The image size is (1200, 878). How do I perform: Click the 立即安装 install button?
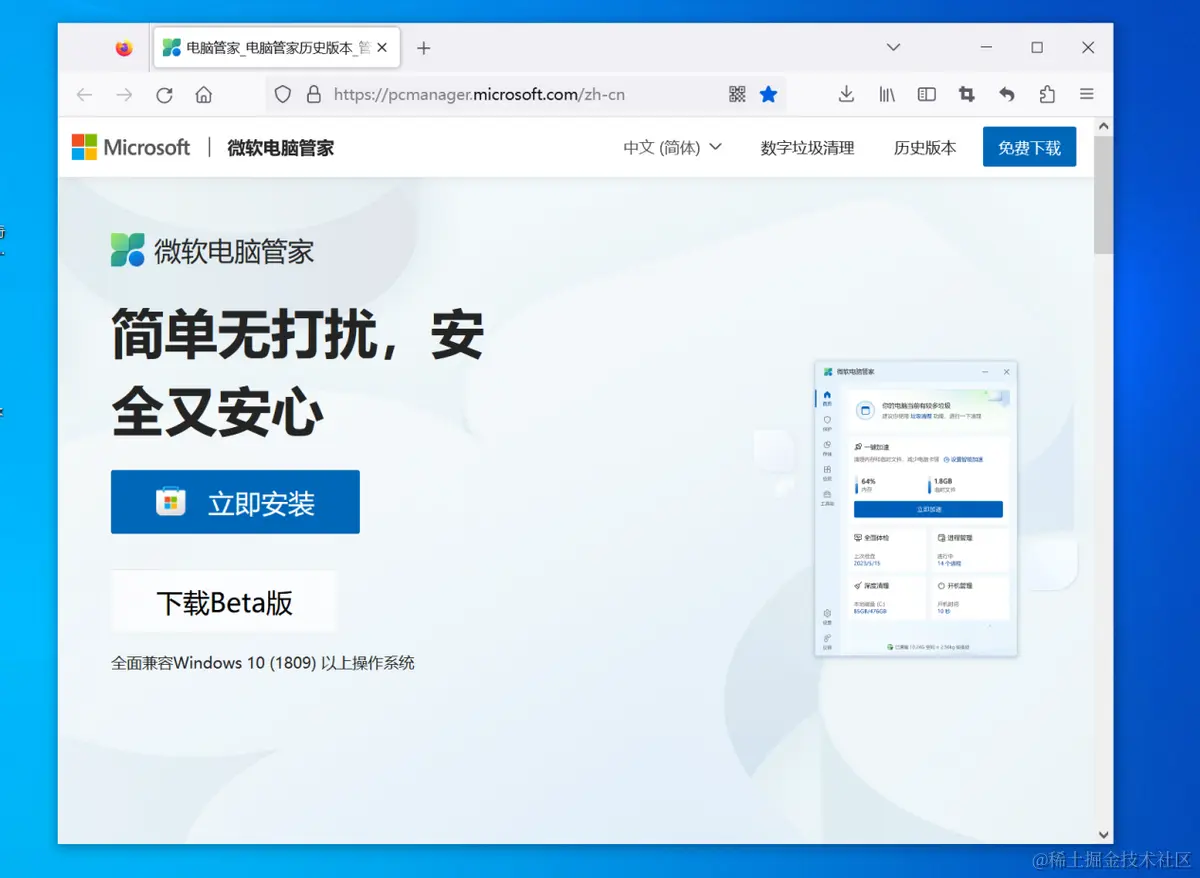[235, 502]
